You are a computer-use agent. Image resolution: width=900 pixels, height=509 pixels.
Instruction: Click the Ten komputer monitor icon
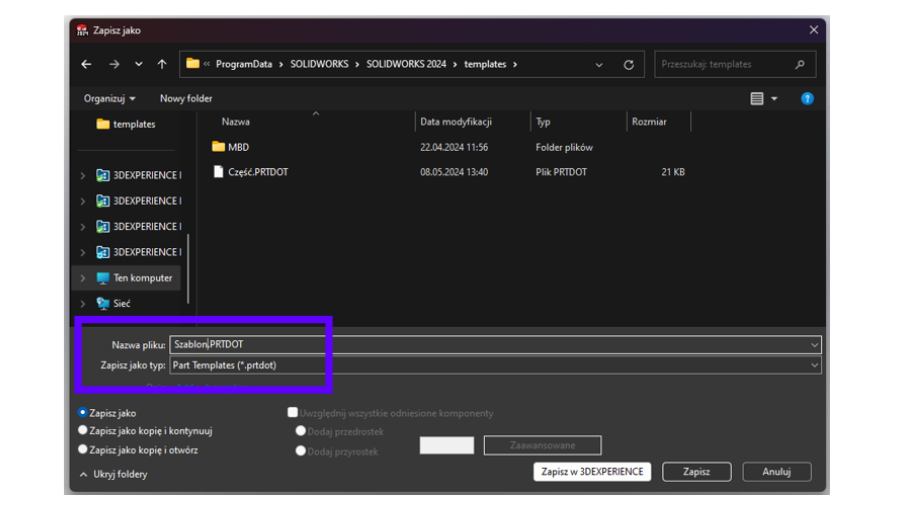[103, 278]
